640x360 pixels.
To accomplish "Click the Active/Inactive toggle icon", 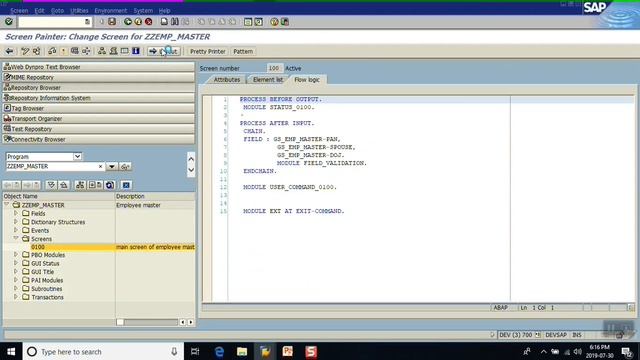I will (36, 51).
